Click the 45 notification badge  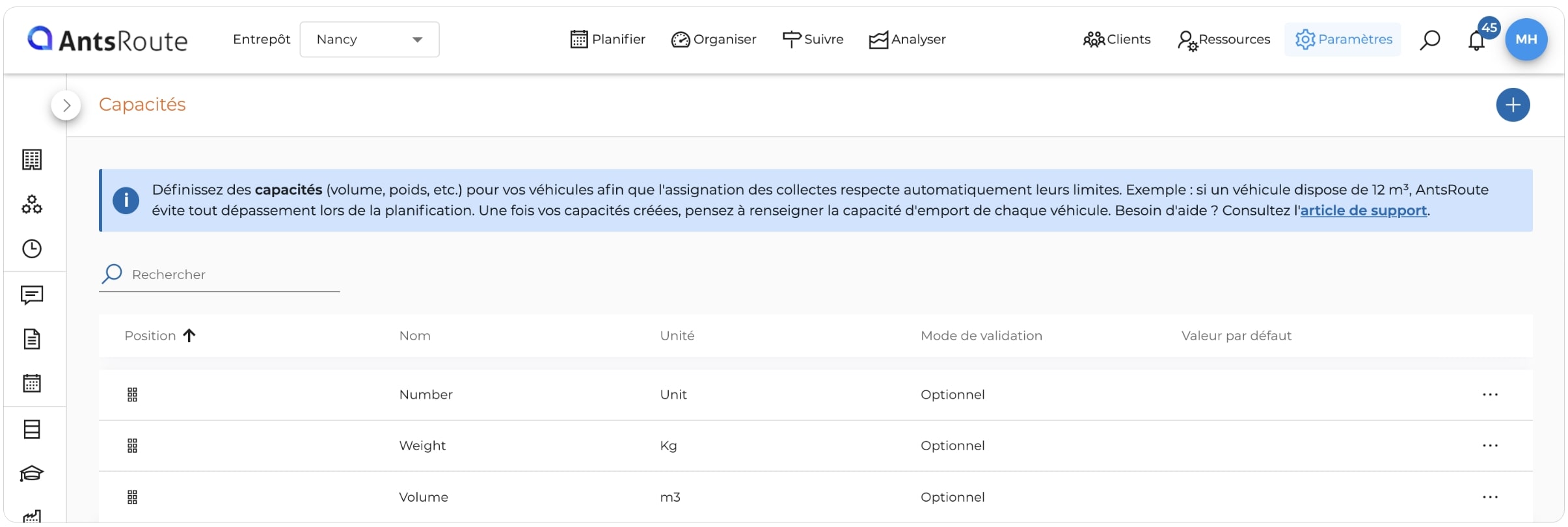(x=1489, y=27)
